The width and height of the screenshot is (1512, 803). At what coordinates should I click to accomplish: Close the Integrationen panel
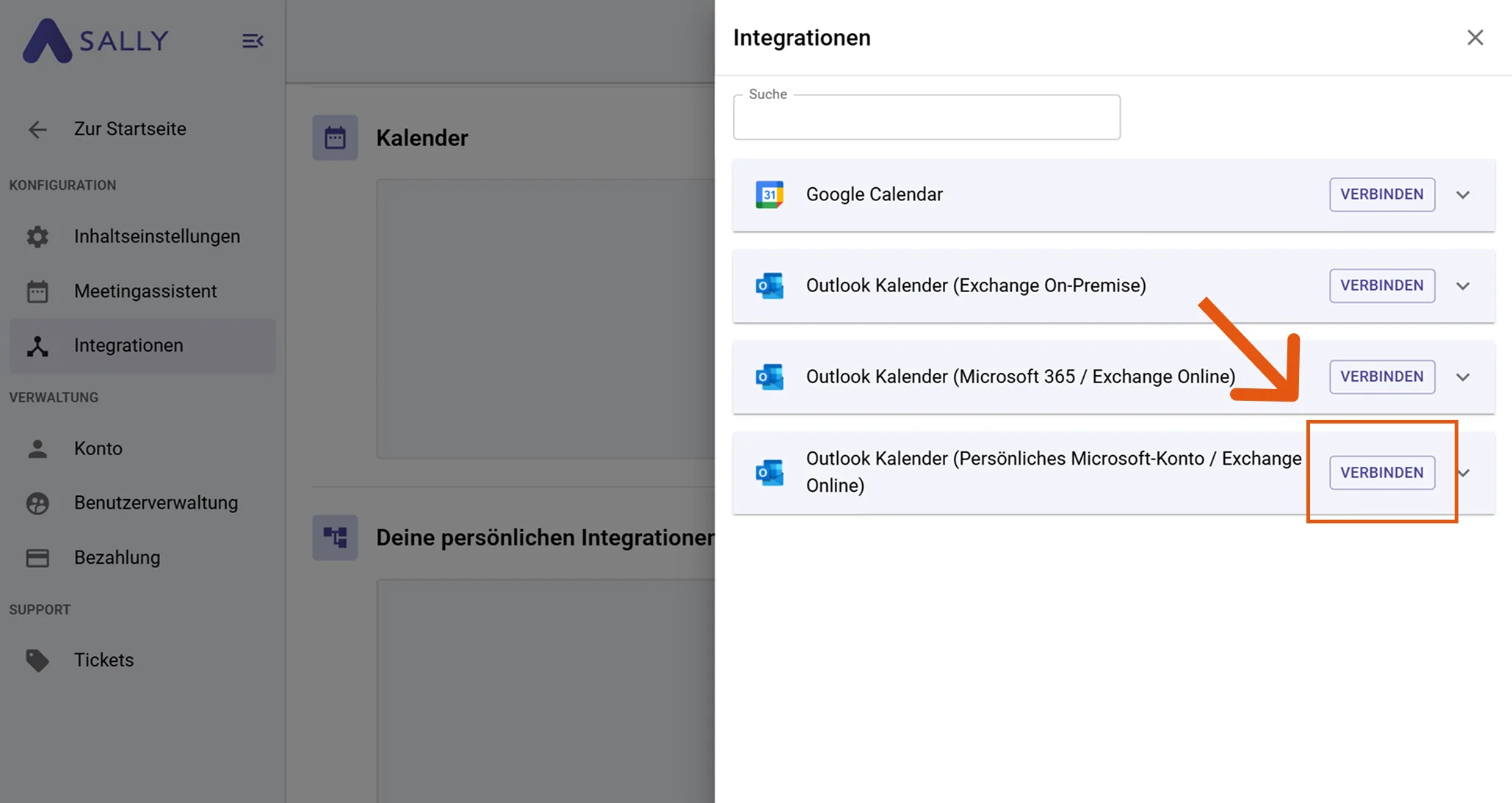click(x=1475, y=37)
